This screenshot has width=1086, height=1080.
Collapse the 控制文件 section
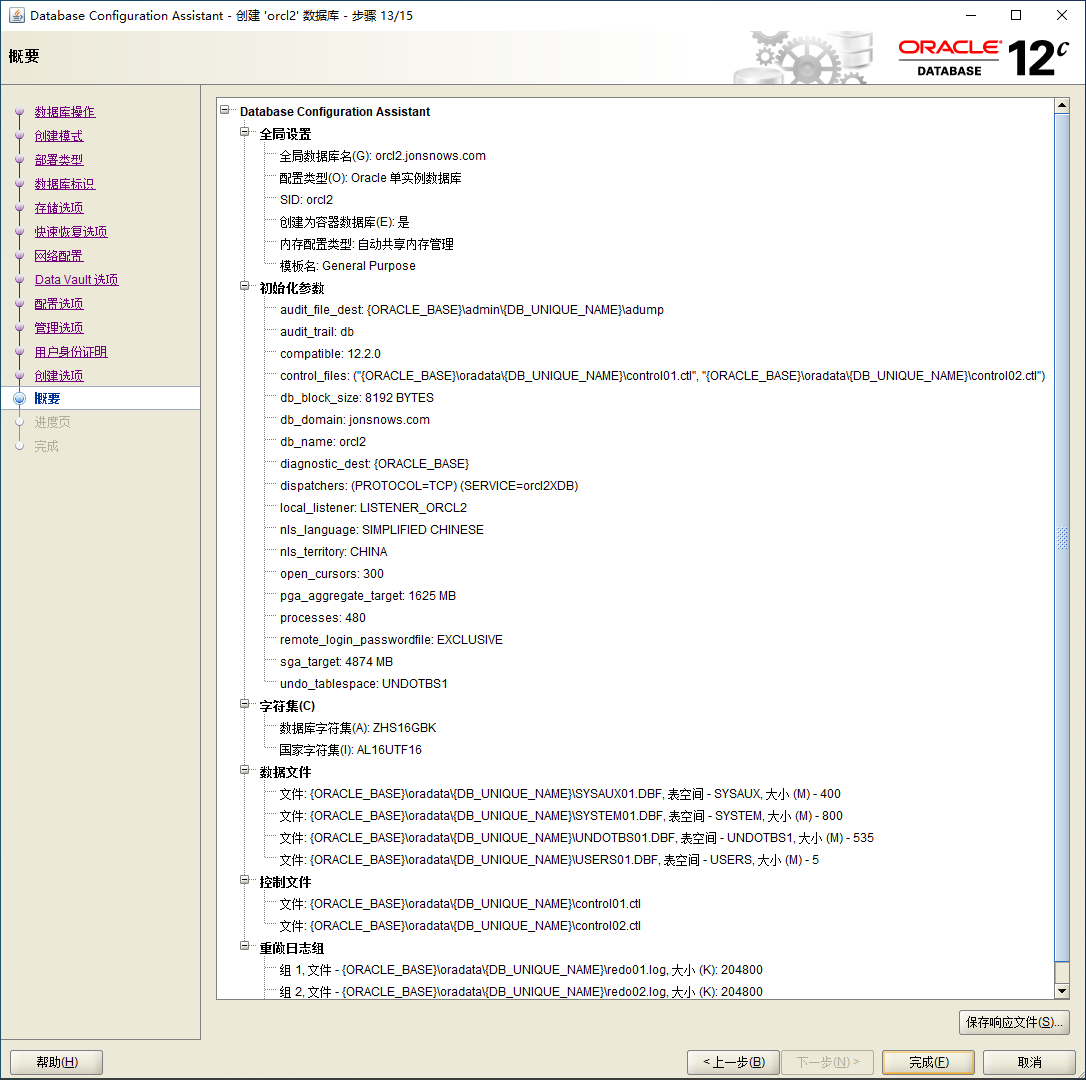(x=245, y=881)
